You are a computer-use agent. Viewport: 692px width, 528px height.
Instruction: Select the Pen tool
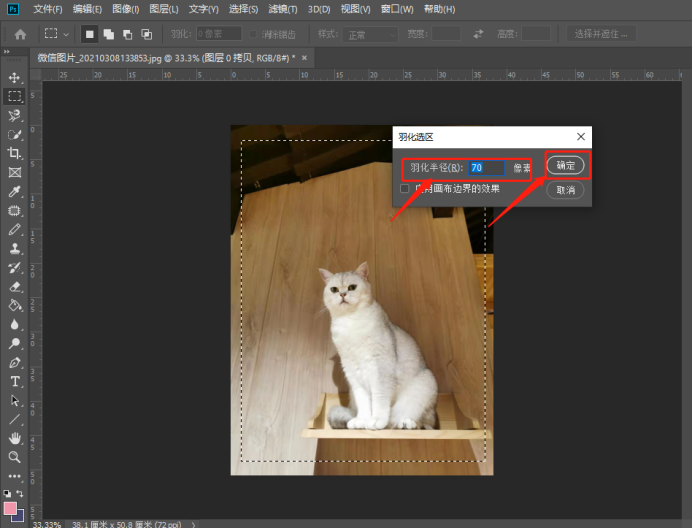(14, 362)
